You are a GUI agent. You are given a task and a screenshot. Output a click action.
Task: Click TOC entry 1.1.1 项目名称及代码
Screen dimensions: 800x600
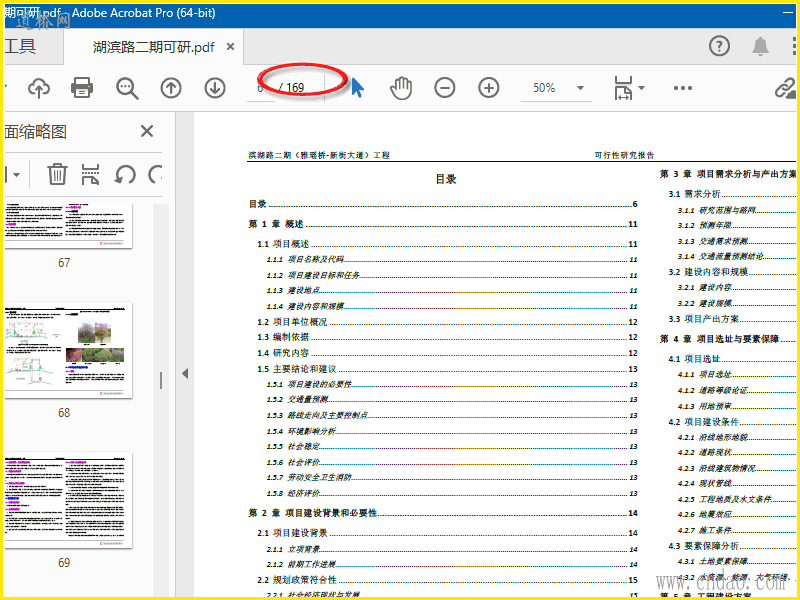coord(452,260)
